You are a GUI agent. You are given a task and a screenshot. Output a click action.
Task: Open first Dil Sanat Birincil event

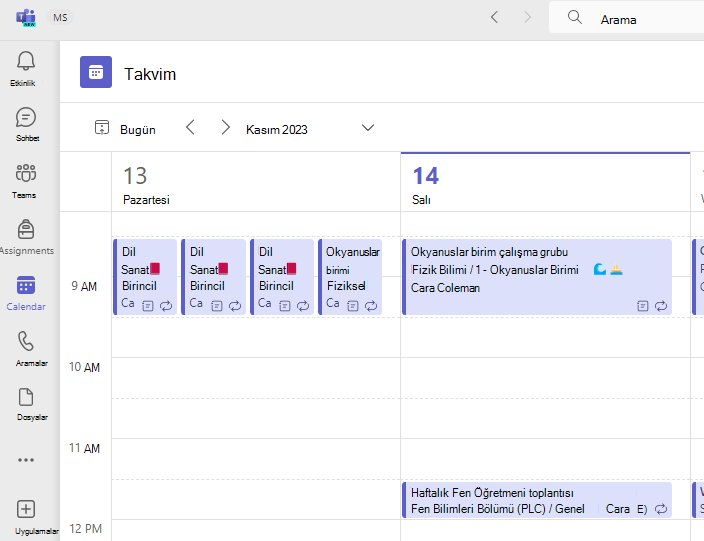point(145,277)
